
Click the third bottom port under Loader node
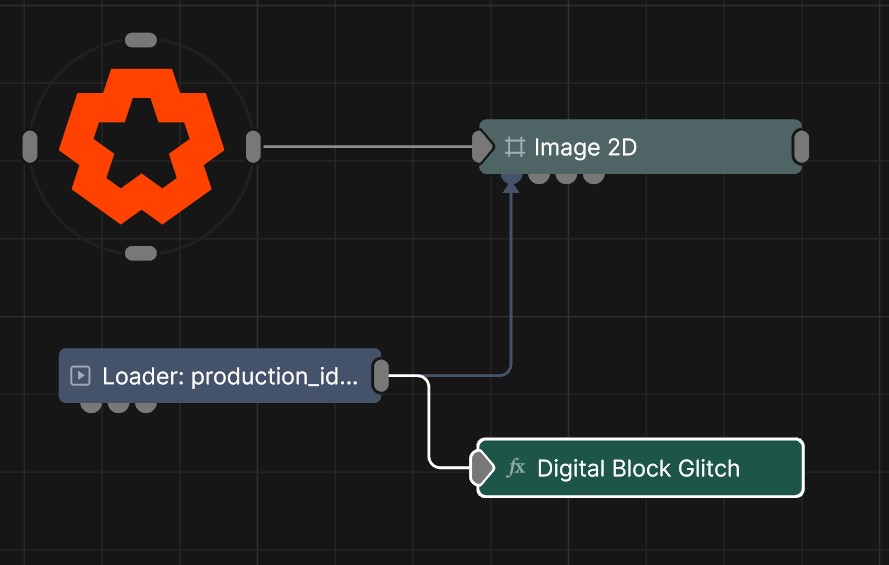pos(146,405)
